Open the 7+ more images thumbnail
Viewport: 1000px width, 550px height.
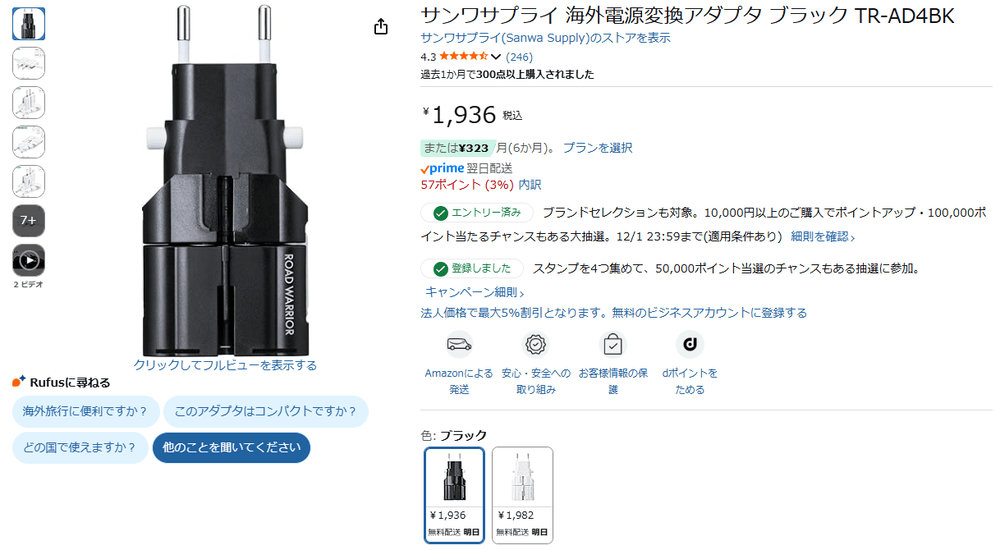coord(29,221)
